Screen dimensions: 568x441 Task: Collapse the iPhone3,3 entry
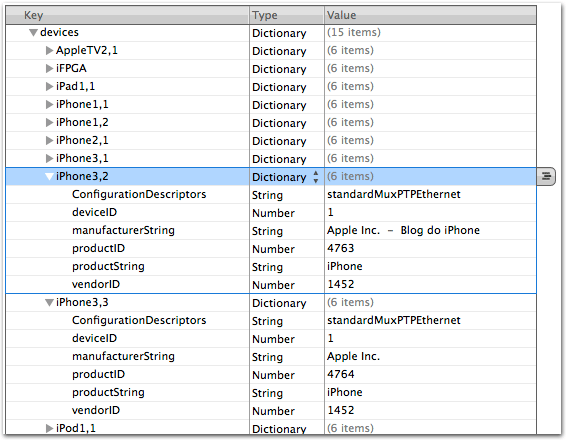[49, 303]
